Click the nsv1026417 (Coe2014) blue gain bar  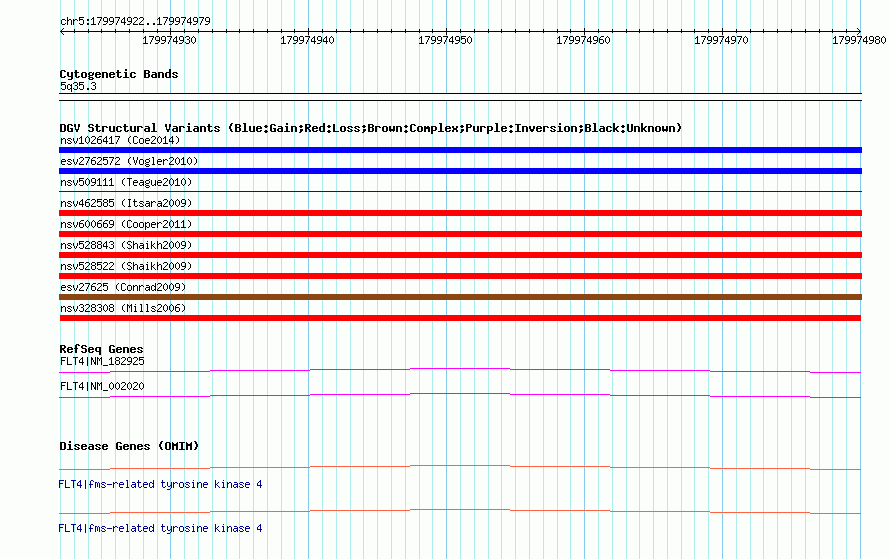[460, 150]
